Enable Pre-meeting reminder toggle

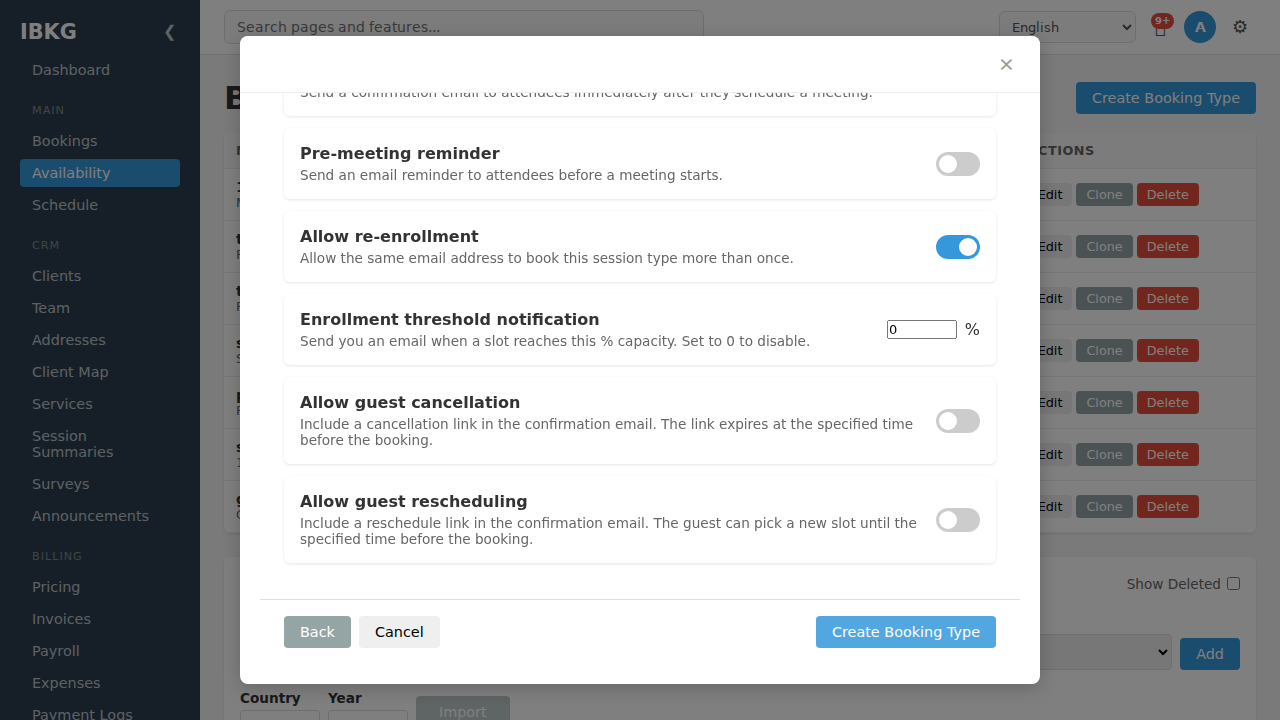958,164
